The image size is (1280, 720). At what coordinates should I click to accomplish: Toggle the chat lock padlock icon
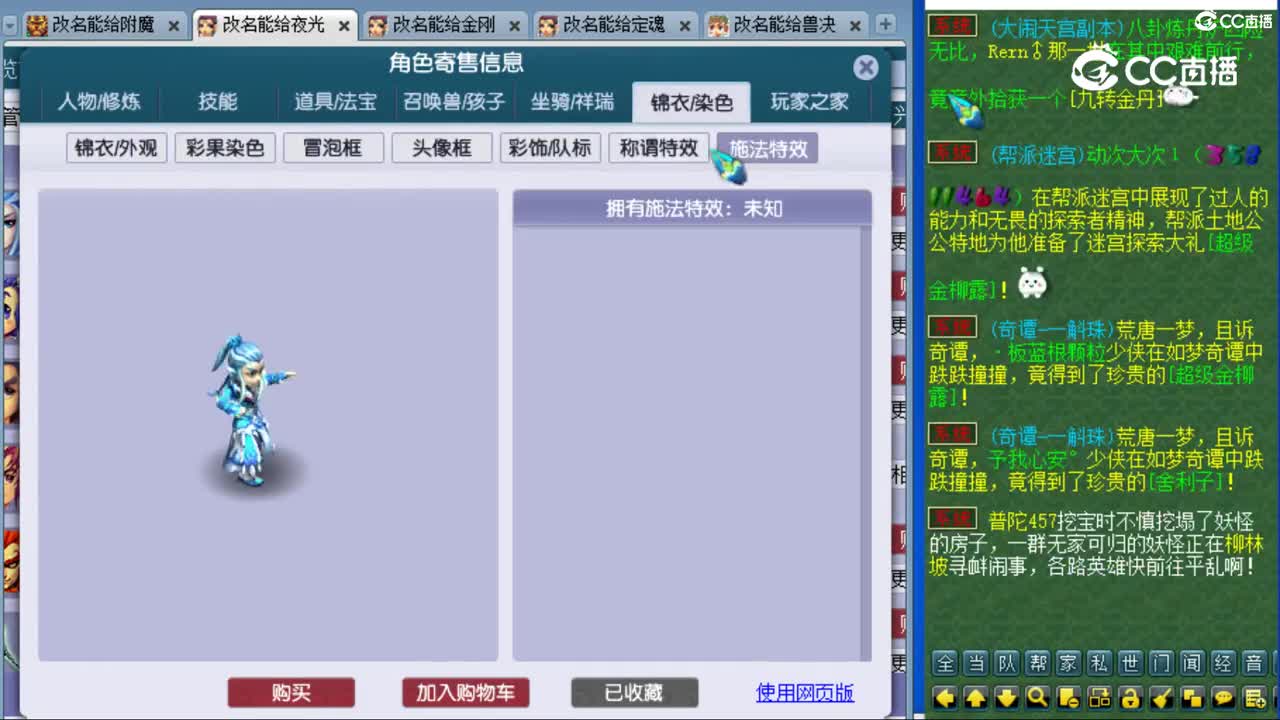1130,697
